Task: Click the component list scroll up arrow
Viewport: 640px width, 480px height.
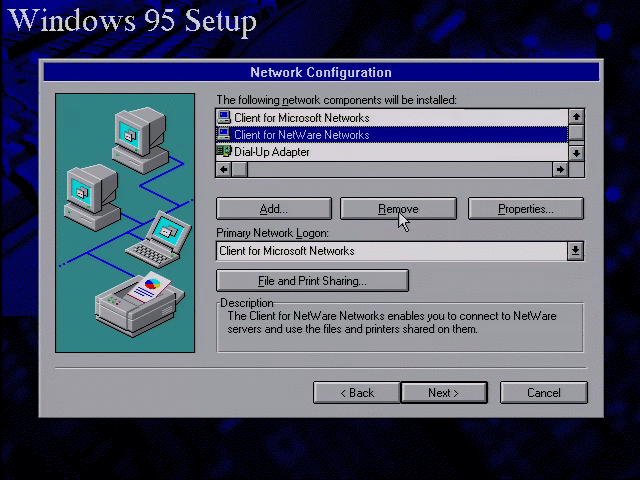Action: point(576,117)
